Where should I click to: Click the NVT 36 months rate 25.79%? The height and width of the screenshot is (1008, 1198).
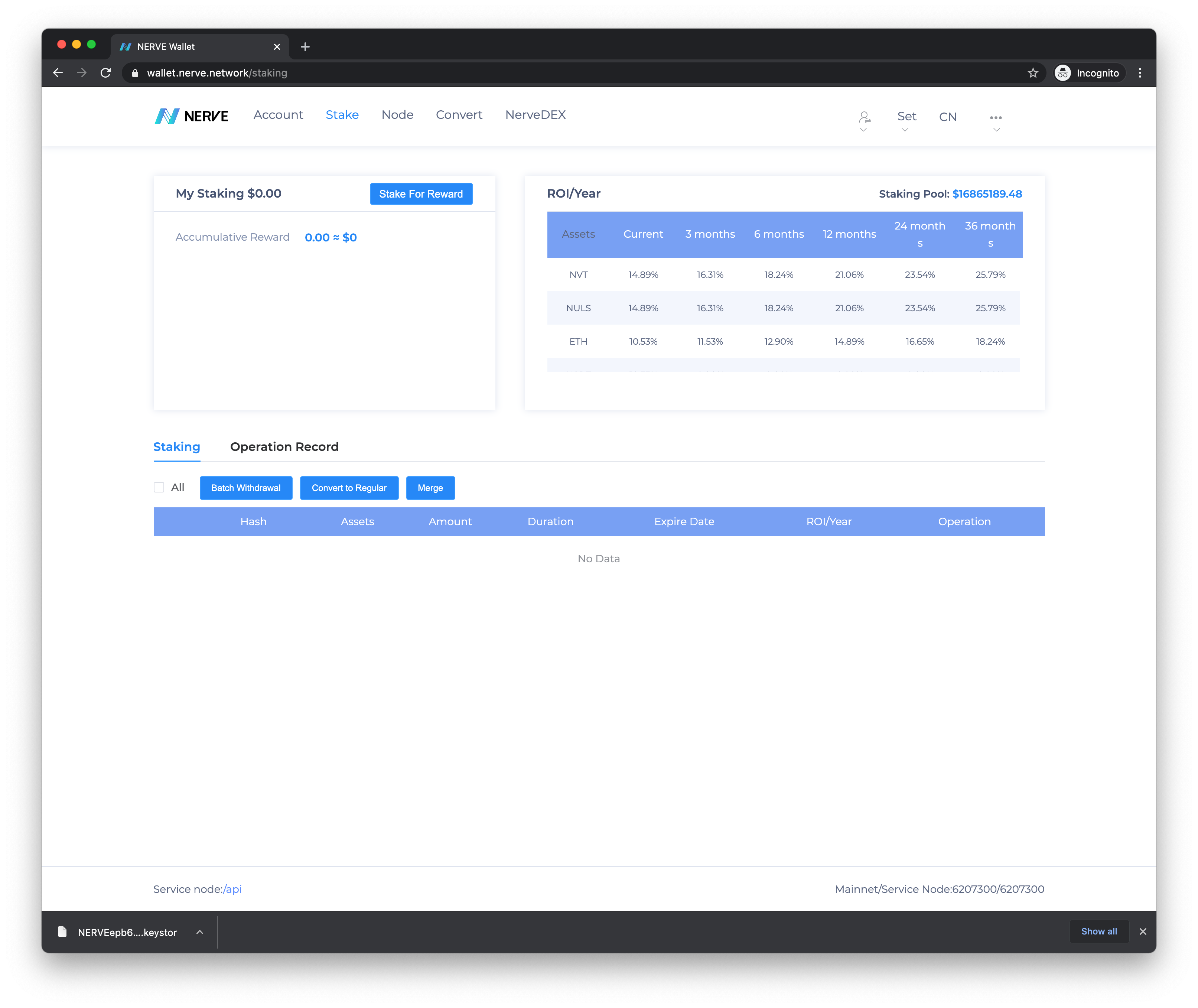(x=990, y=275)
